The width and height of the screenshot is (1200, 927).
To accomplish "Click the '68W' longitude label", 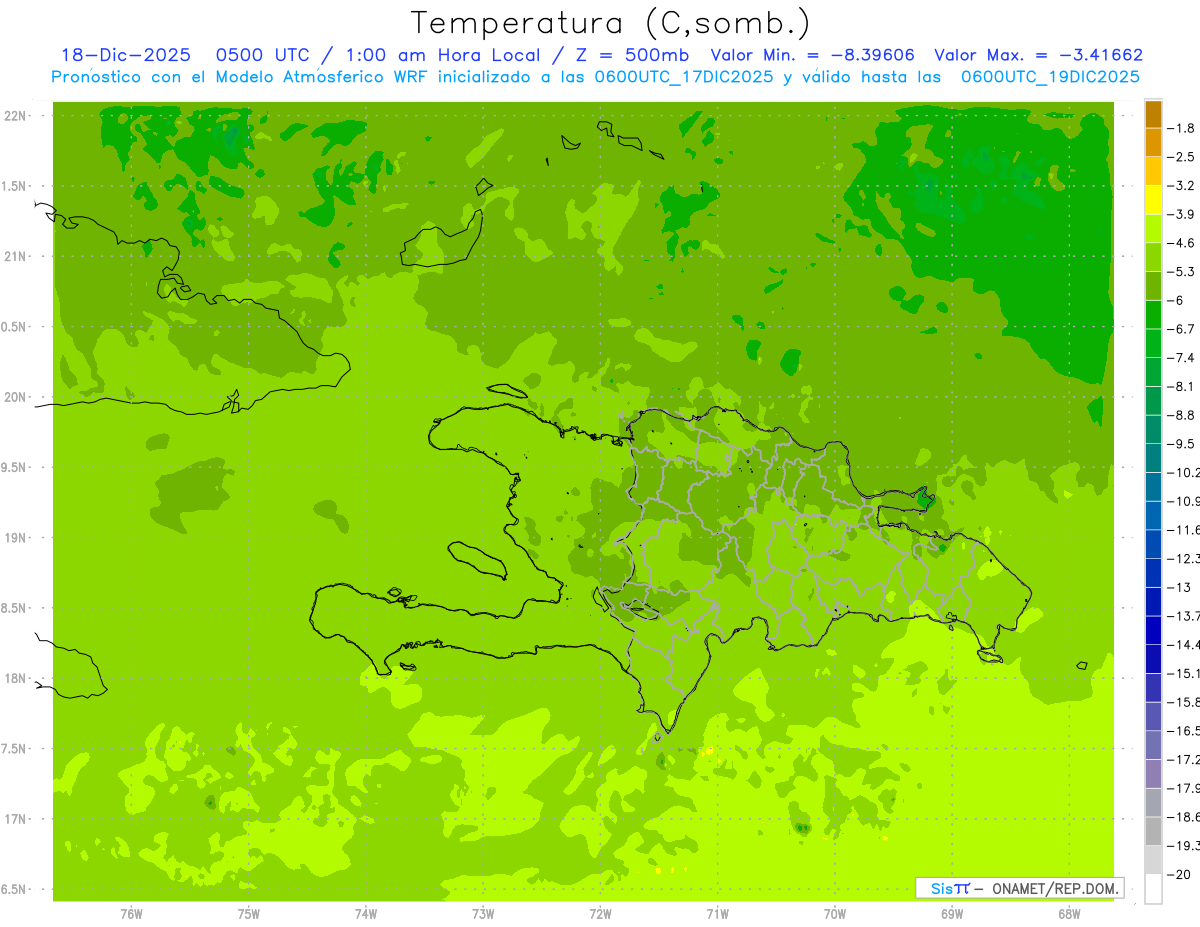I will (x=1069, y=914).
